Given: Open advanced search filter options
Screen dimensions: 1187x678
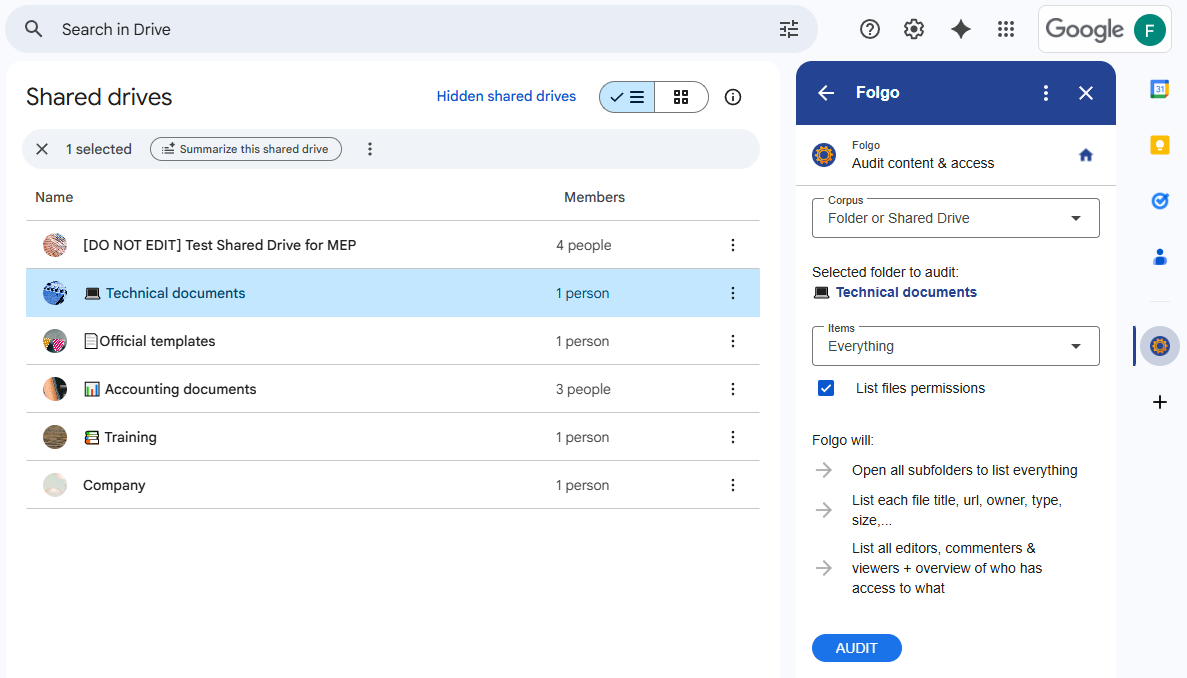Looking at the screenshot, I should [789, 29].
